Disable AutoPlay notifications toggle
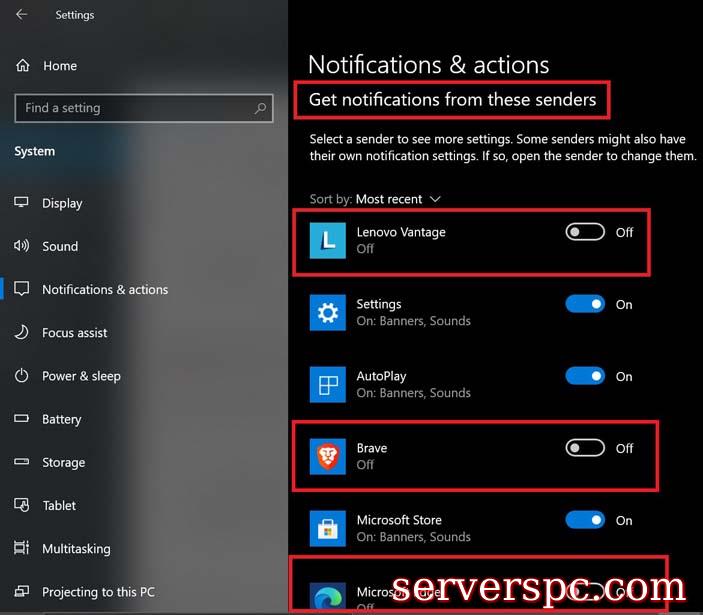Screen dimensions: 703x615 tap(585, 376)
